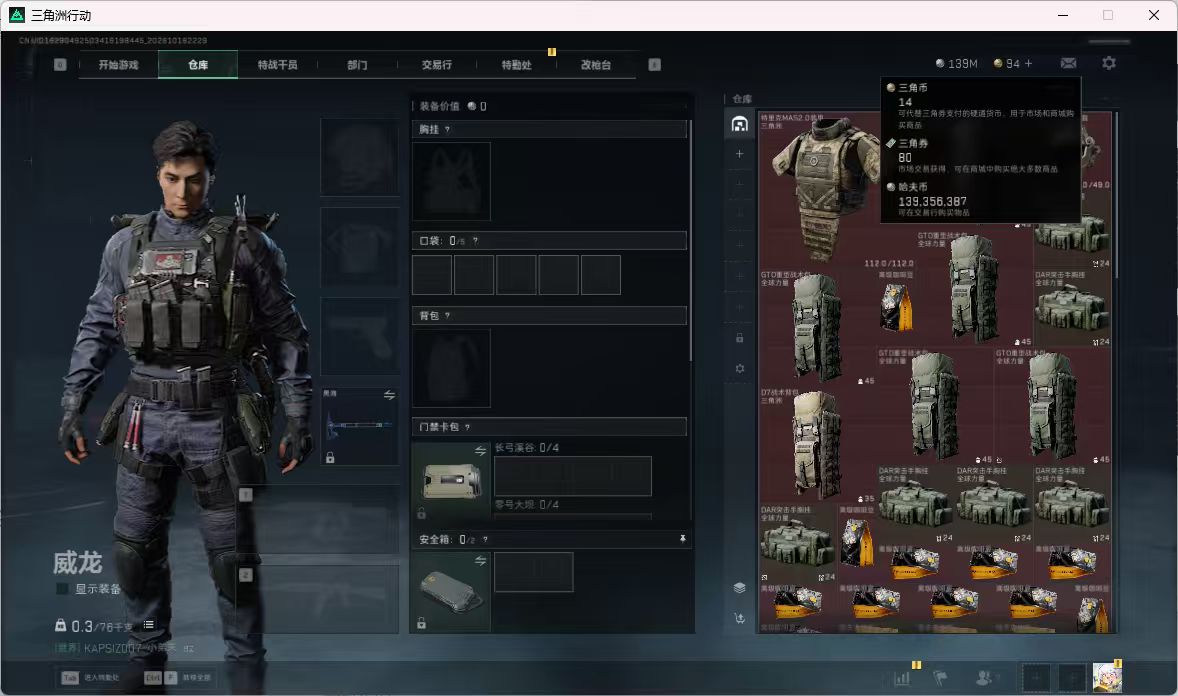Click the 胸挂 help question mark
Image resolution: width=1178 pixels, height=696 pixels.
pyautogui.click(x=448, y=129)
